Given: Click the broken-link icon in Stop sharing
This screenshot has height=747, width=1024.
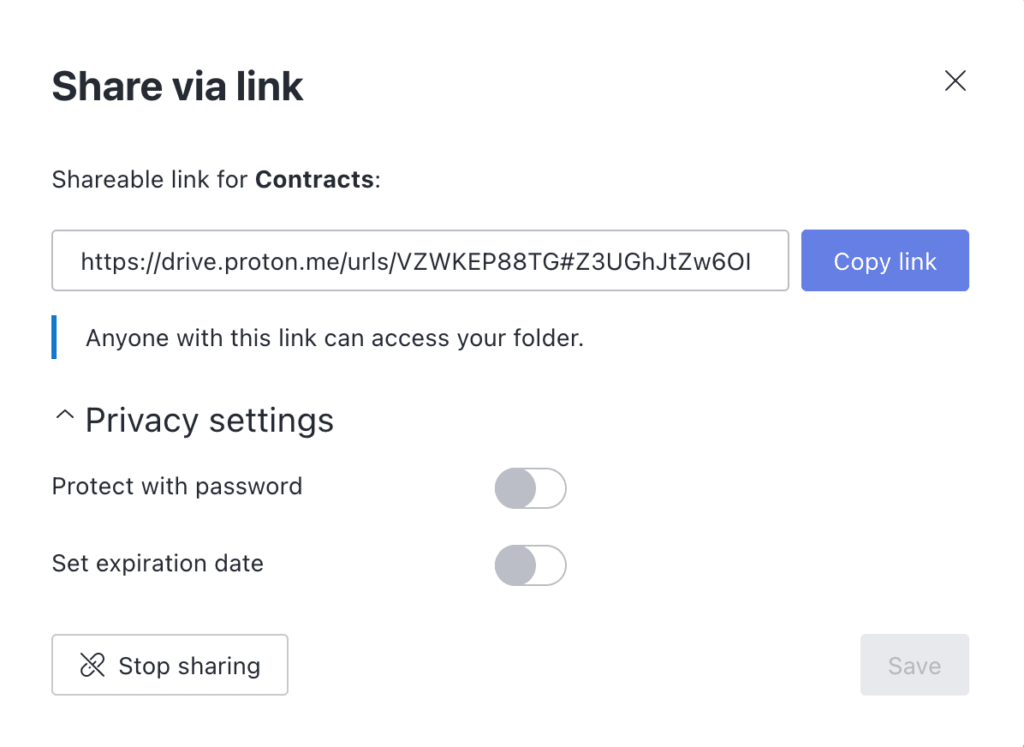Looking at the screenshot, I should 92,665.
